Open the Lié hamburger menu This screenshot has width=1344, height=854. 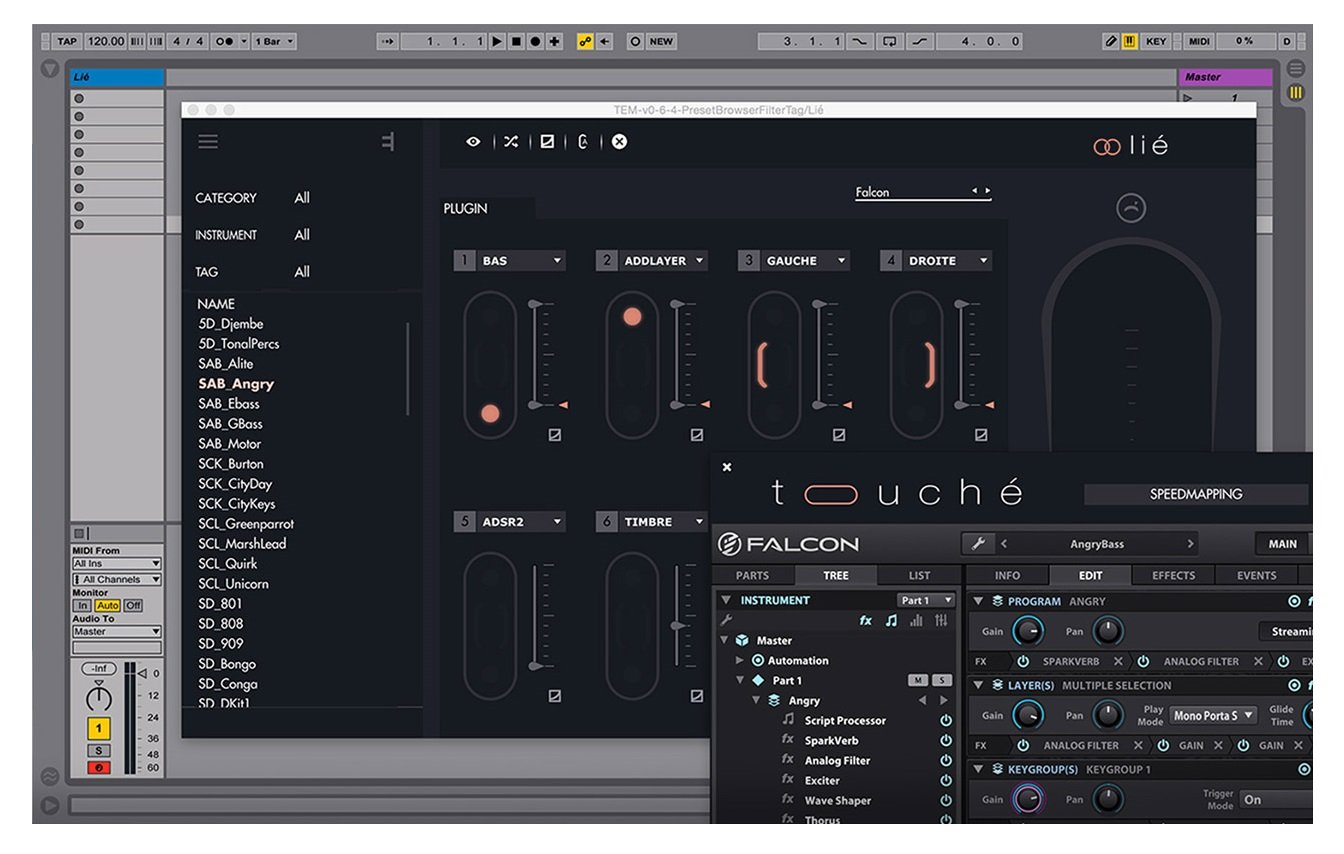pos(208,142)
